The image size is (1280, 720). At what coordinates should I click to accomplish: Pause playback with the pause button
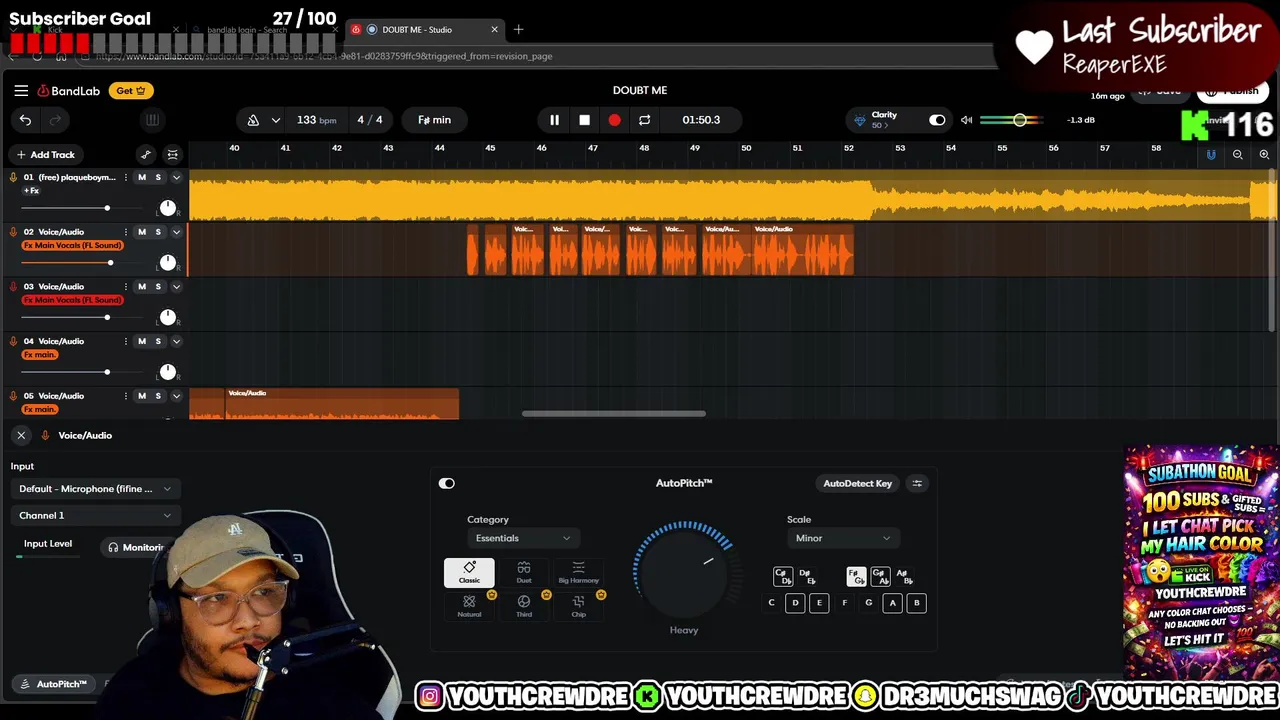pyautogui.click(x=554, y=120)
